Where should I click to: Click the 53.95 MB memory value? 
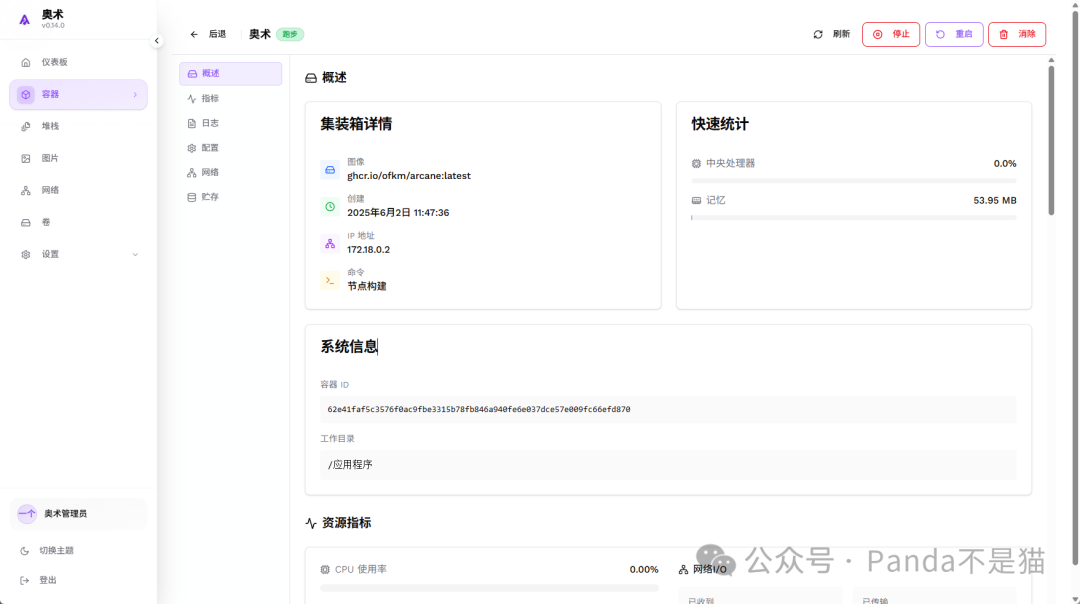pos(995,200)
